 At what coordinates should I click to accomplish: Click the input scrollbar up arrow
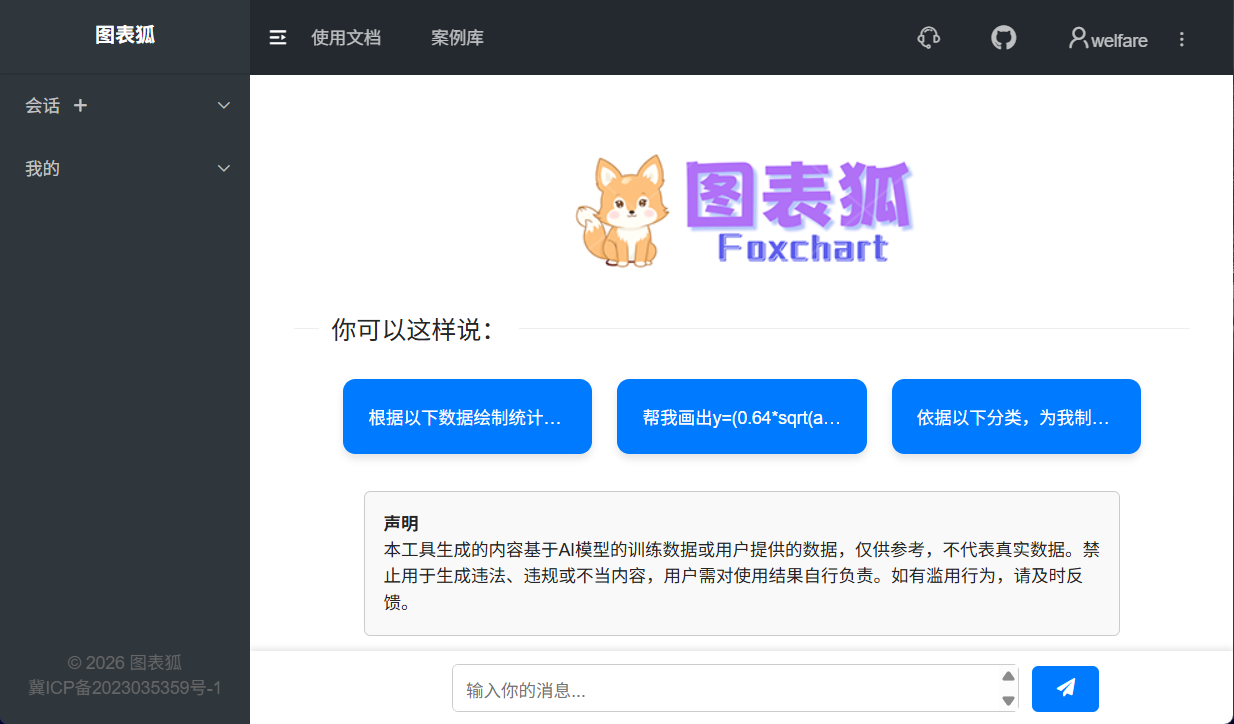tap(1008, 676)
